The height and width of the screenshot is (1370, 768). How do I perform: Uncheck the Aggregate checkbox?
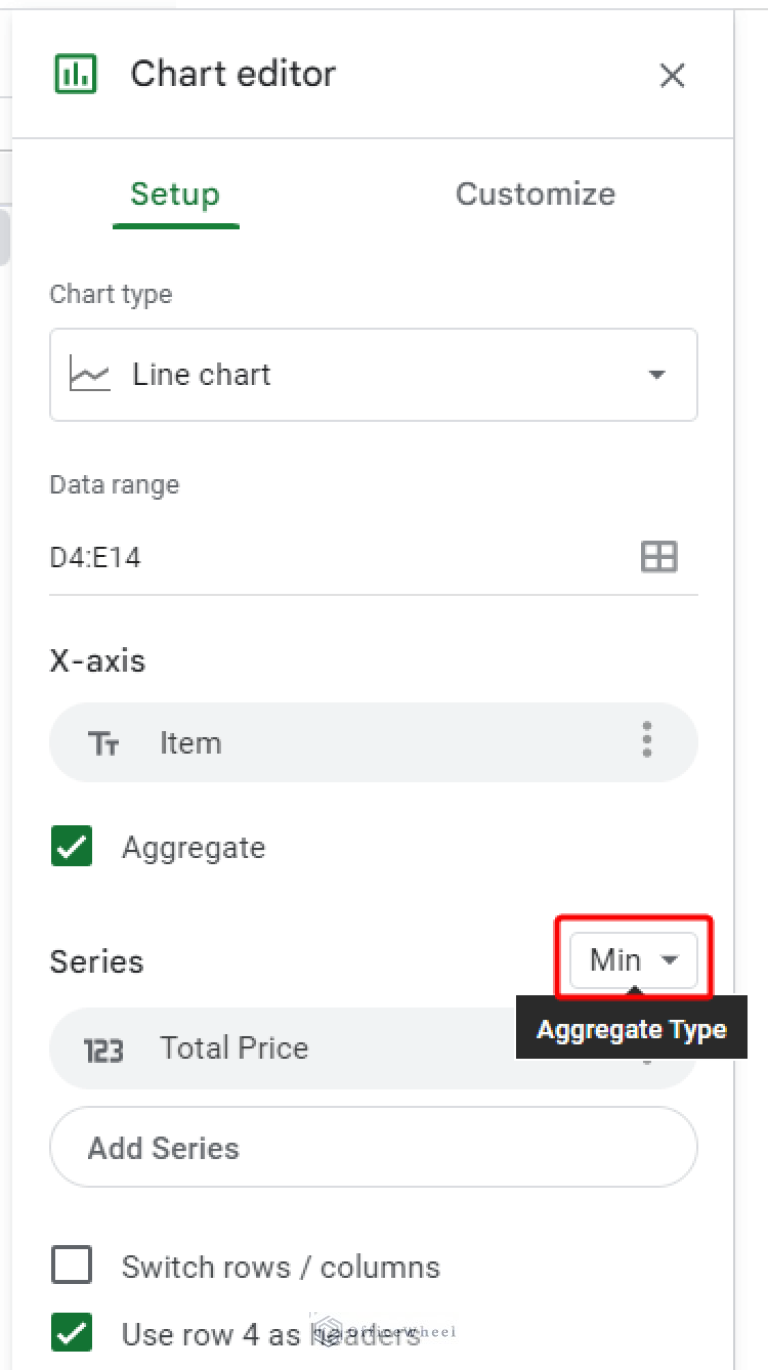[72, 848]
